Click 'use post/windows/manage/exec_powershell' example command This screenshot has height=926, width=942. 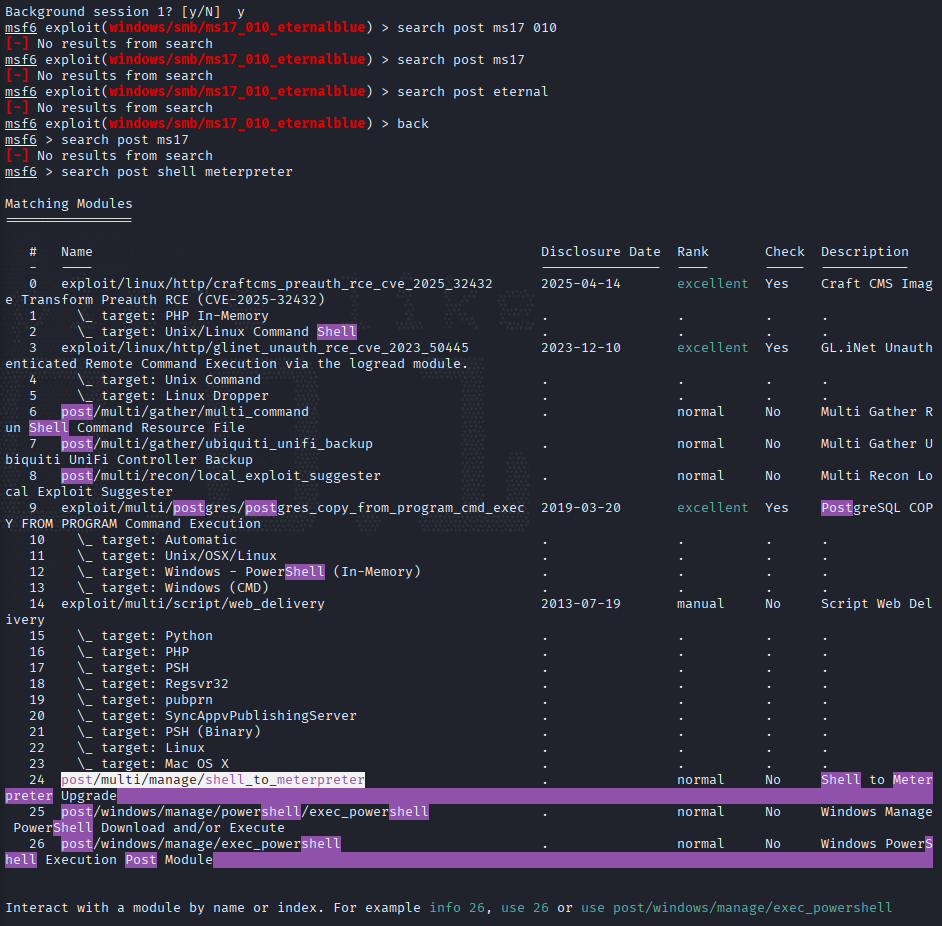click(737, 907)
